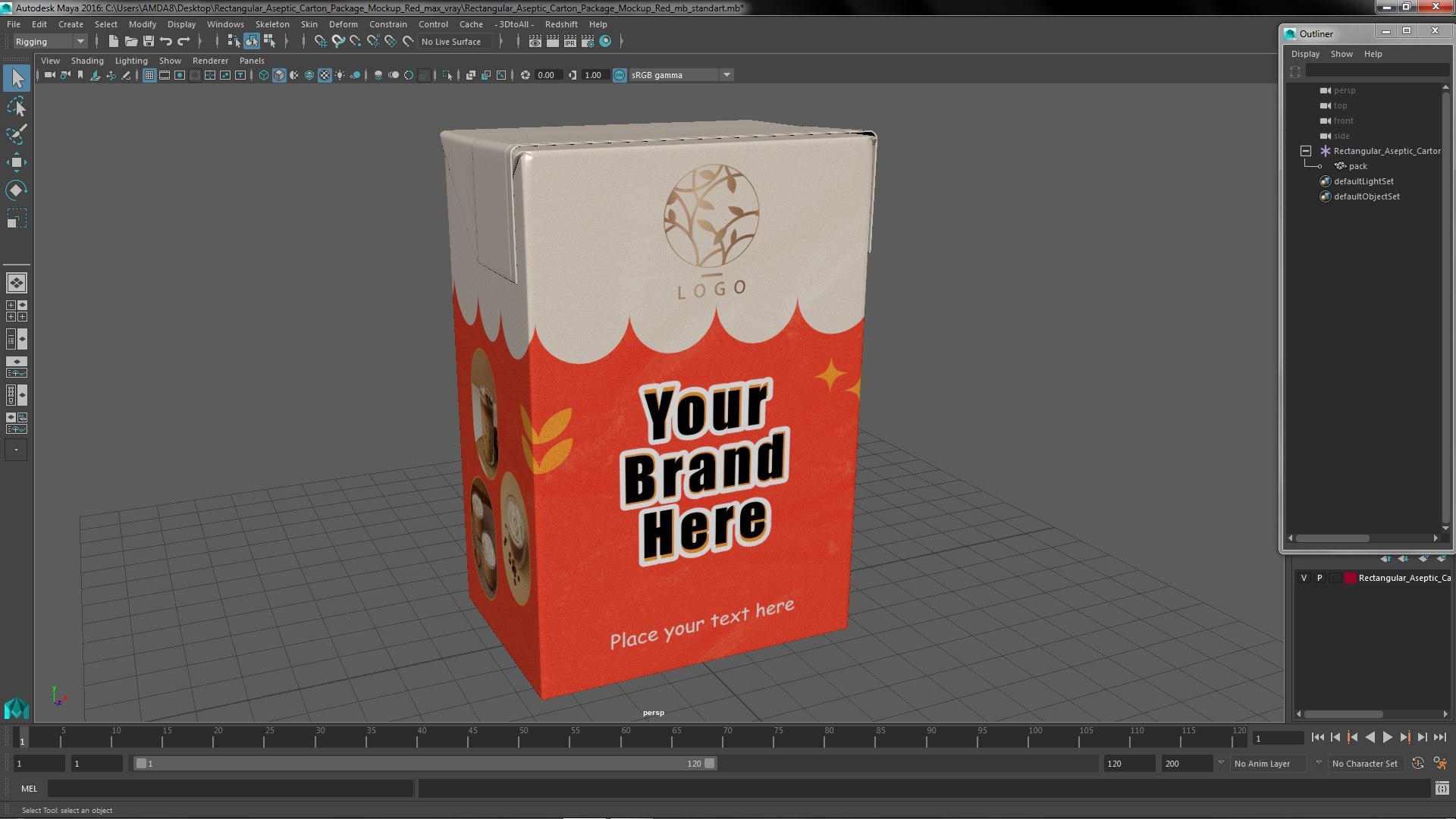This screenshot has width=1456, height=819.
Task: Open the Skeleton menu
Action: (272, 24)
